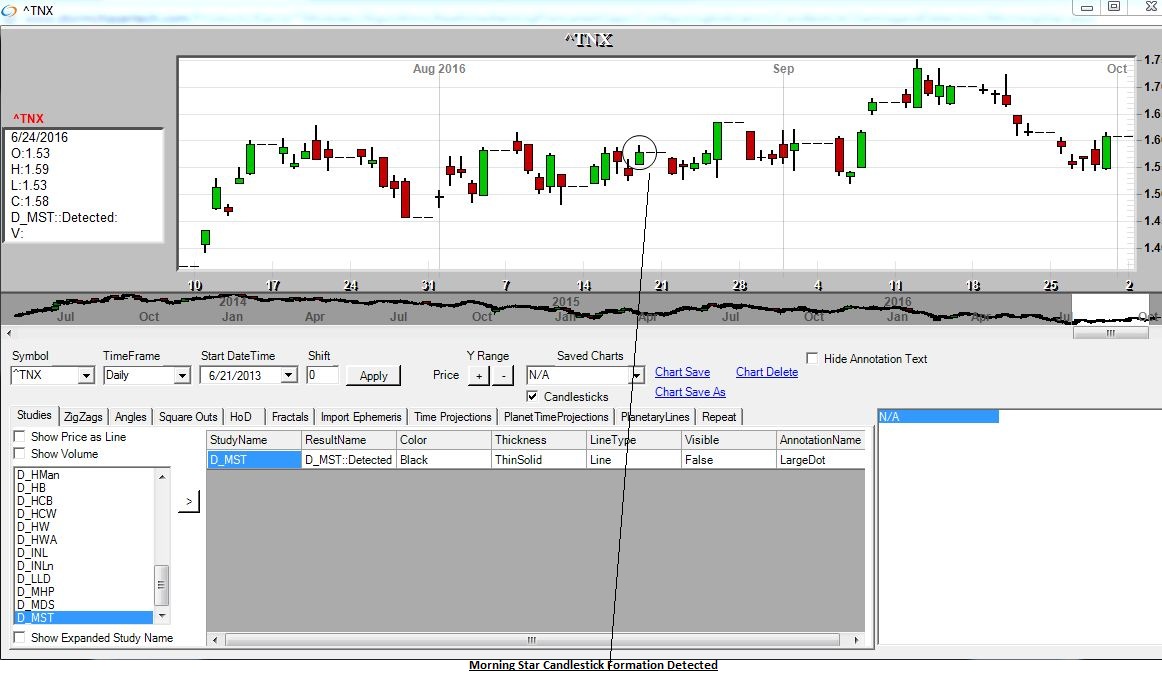This screenshot has height=690, width=1162.
Task: Expand the TimeFrame Daily dropdown
Action: pyautogui.click(x=181, y=376)
